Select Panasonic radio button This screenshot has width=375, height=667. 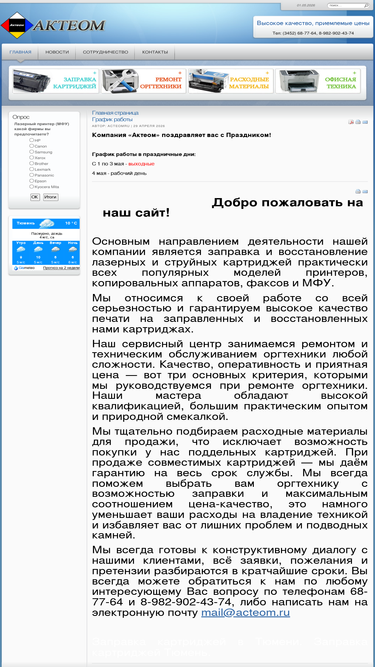pos(31,175)
